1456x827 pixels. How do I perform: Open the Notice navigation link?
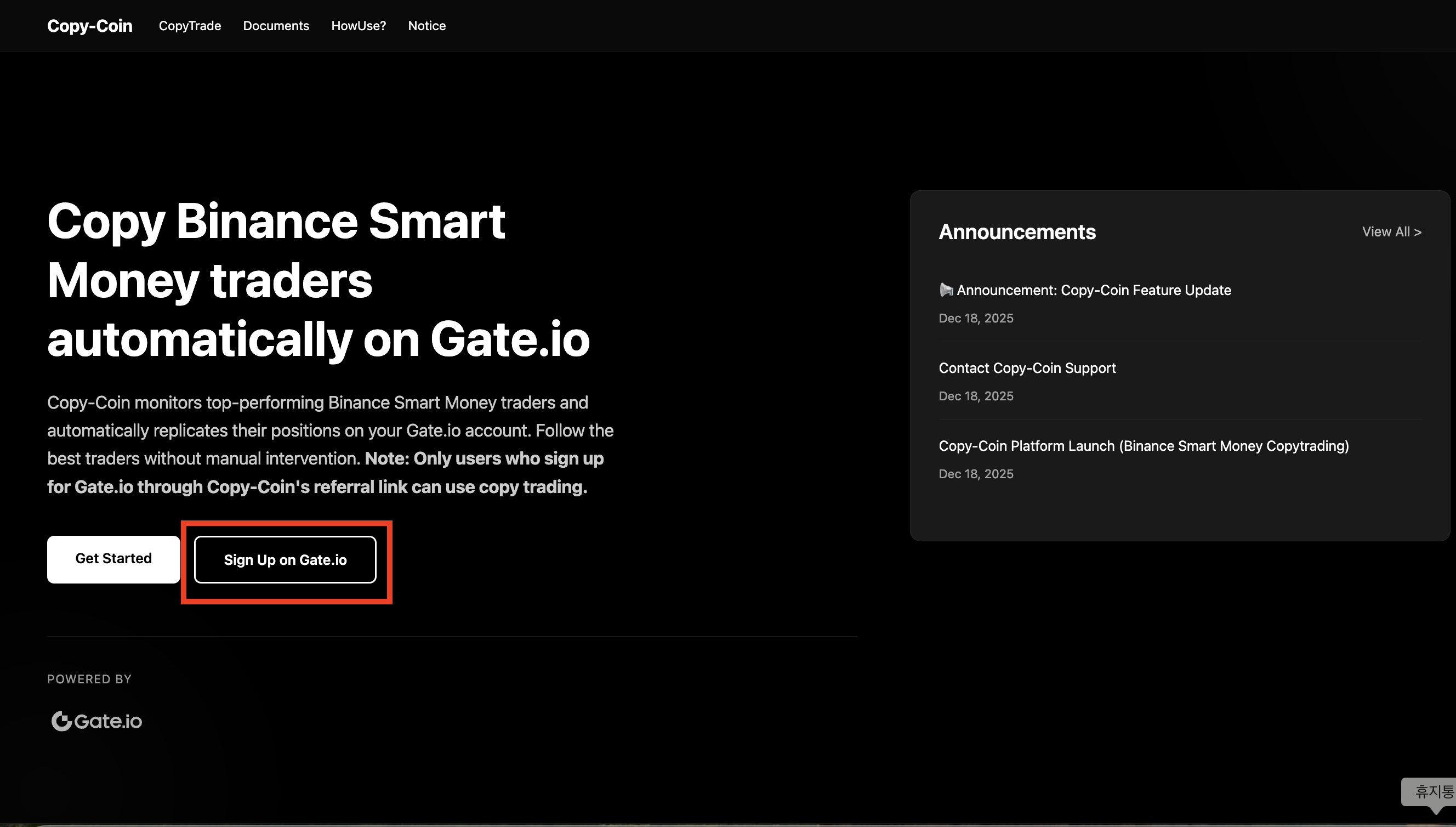click(426, 26)
